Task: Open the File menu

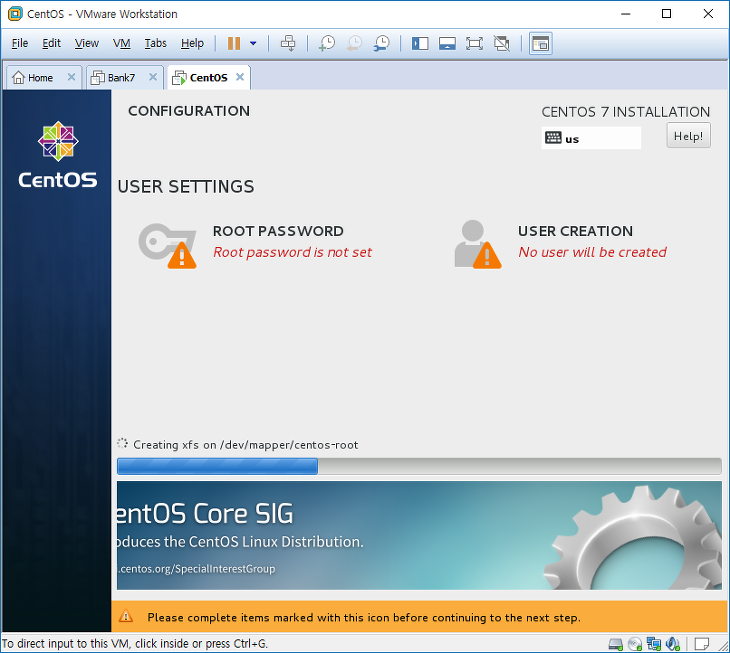Action: pos(20,43)
